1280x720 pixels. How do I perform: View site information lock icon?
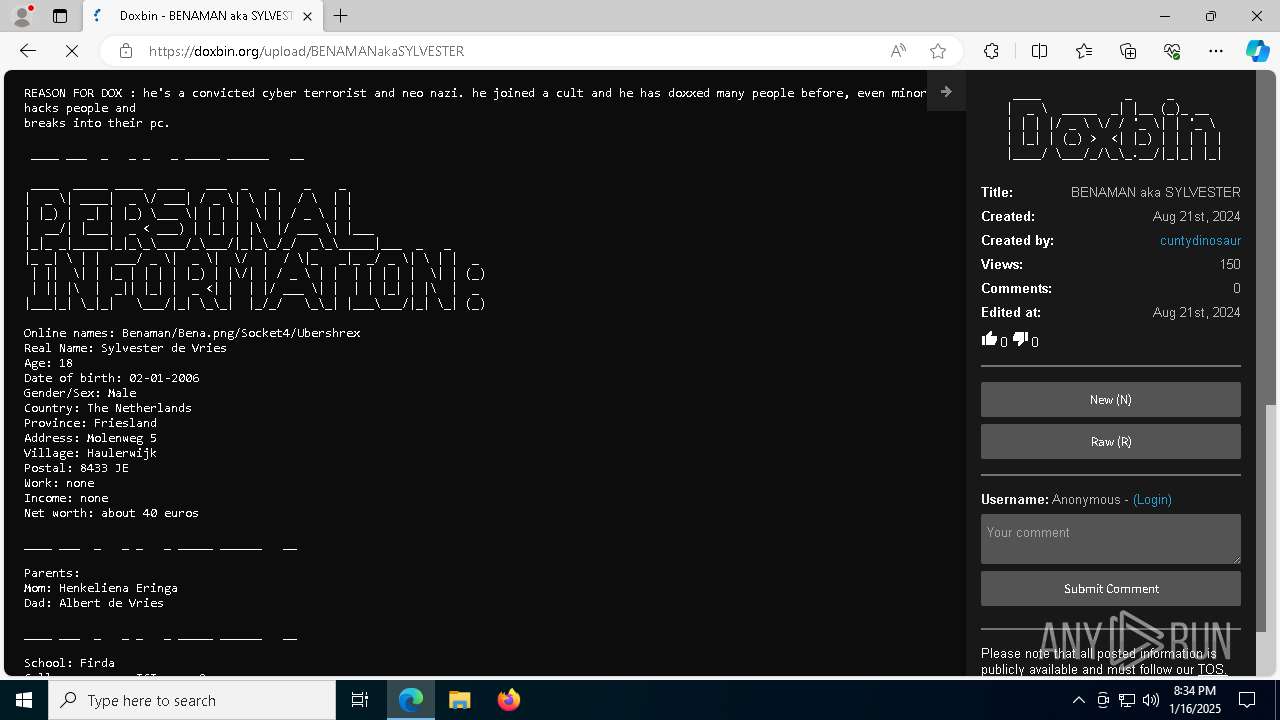(125, 51)
